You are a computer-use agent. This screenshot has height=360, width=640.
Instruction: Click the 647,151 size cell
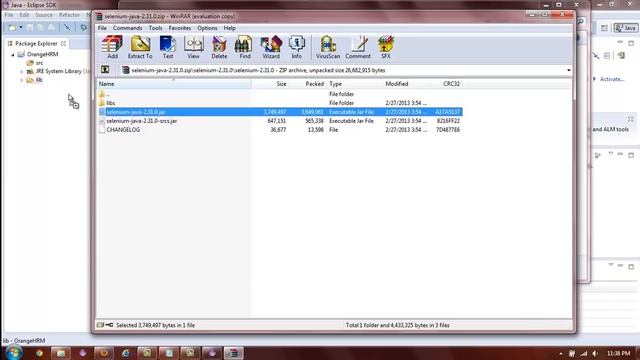[276, 121]
